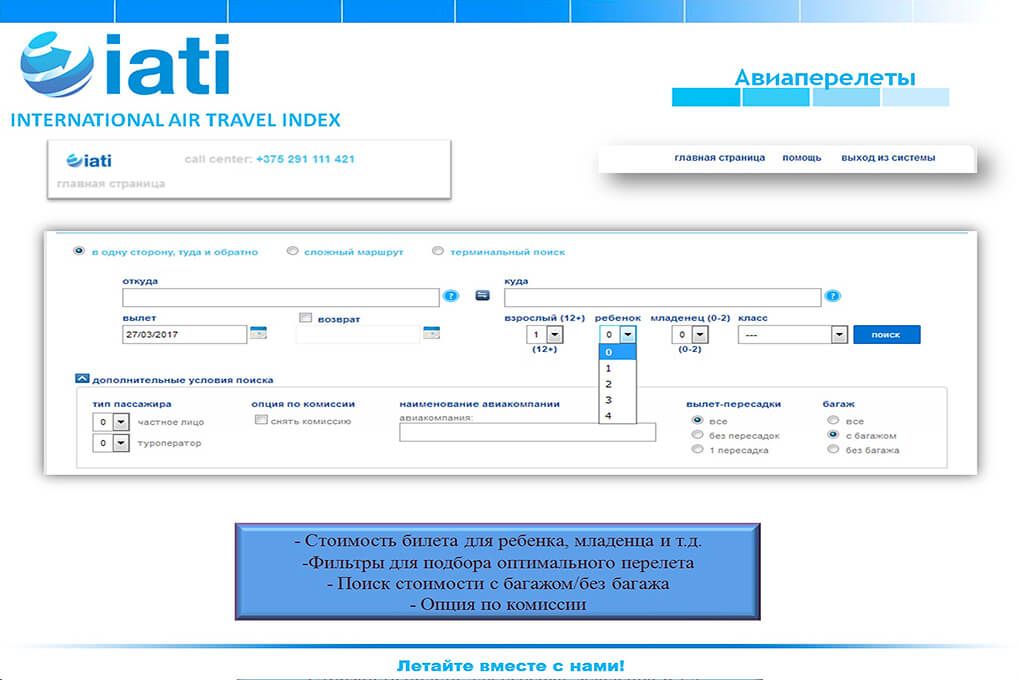This screenshot has width=1021, height=680.
Task: Click the help icon next to откуда field
Action: click(x=451, y=296)
